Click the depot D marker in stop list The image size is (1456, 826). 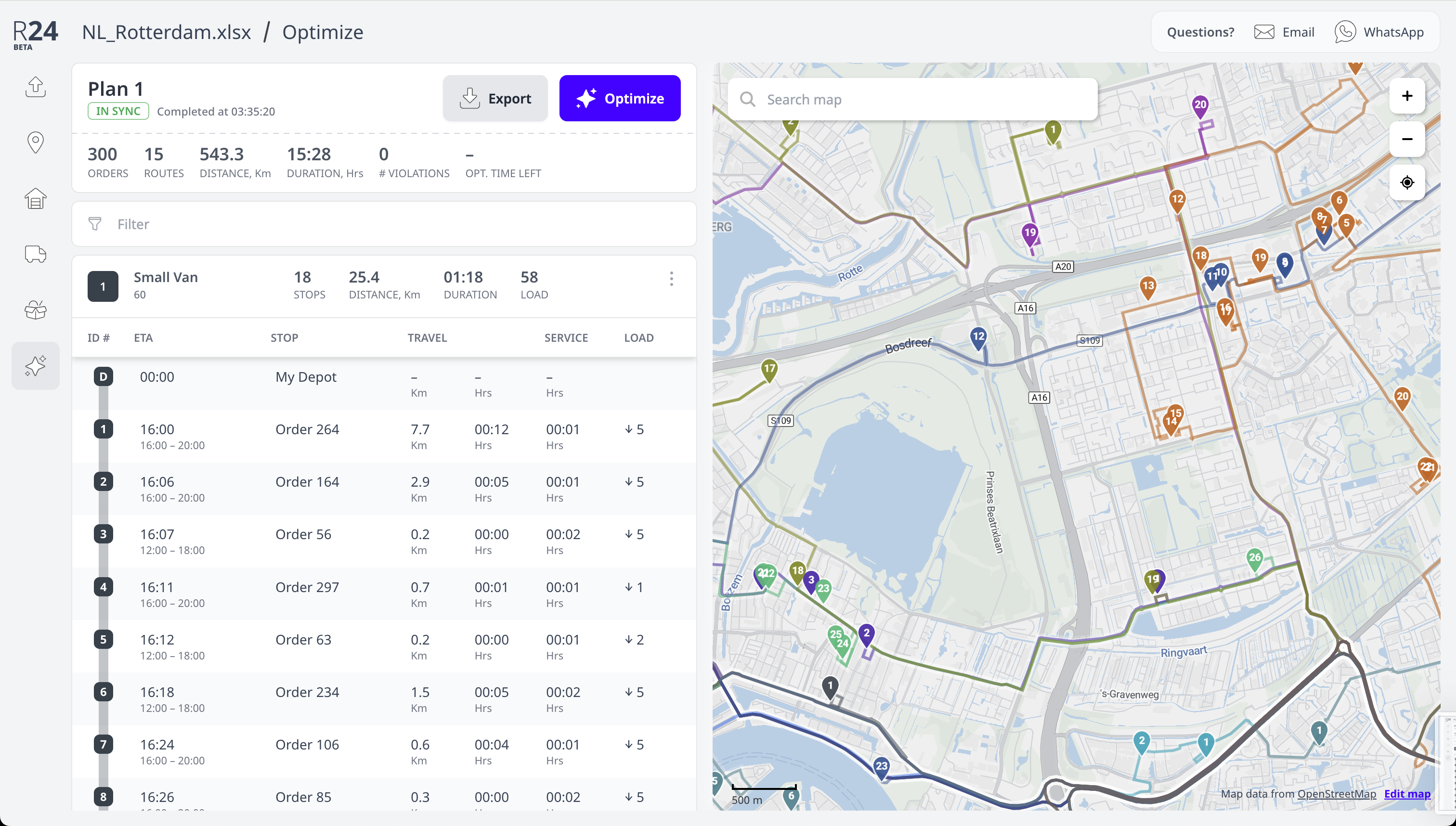(x=103, y=377)
